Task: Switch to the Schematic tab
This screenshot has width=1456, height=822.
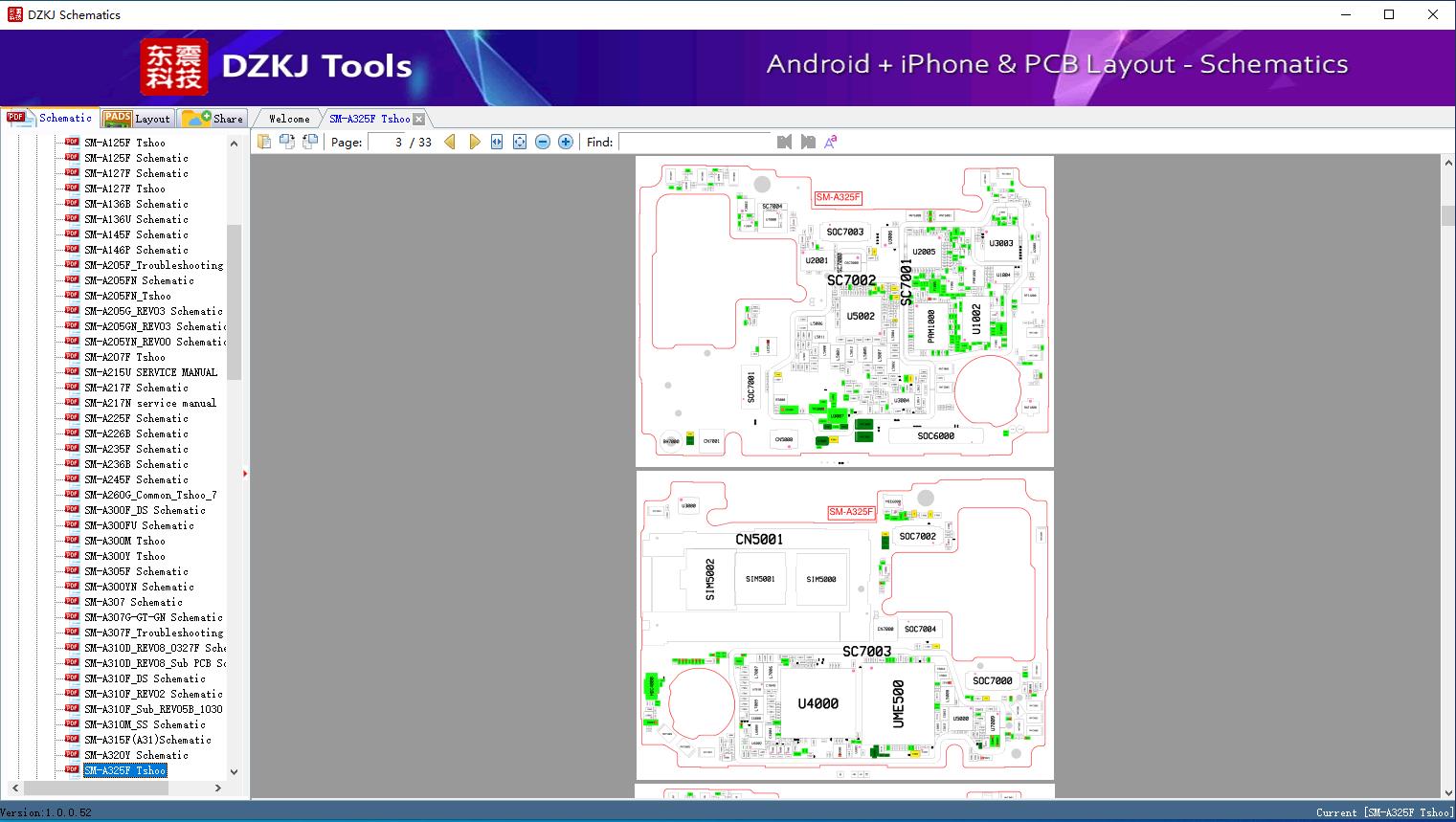Action: click(x=50, y=118)
